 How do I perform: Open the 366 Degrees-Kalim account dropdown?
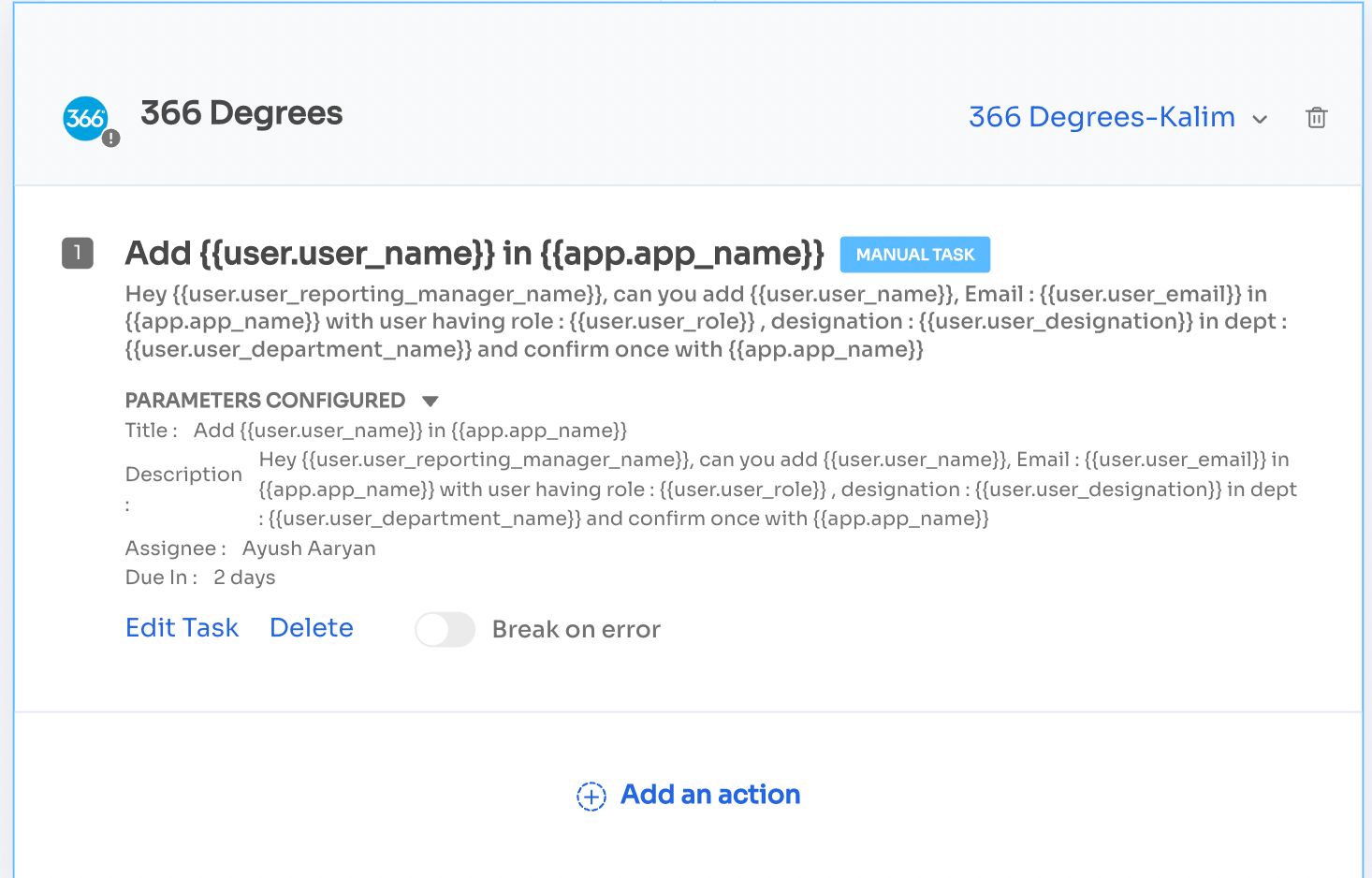1118,117
